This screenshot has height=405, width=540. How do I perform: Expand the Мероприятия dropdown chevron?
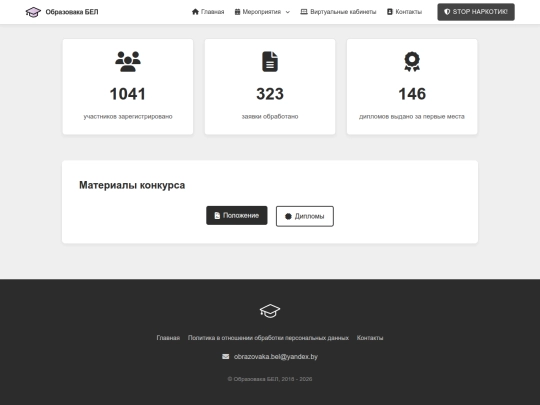[x=288, y=12]
